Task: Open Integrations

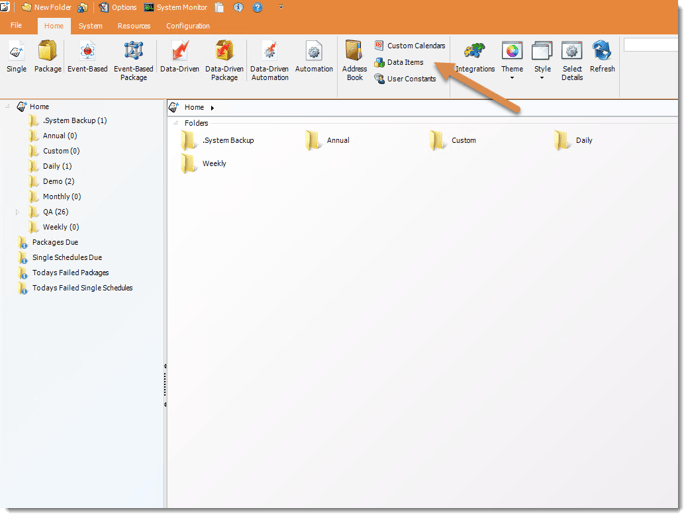Action: (475, 57)
